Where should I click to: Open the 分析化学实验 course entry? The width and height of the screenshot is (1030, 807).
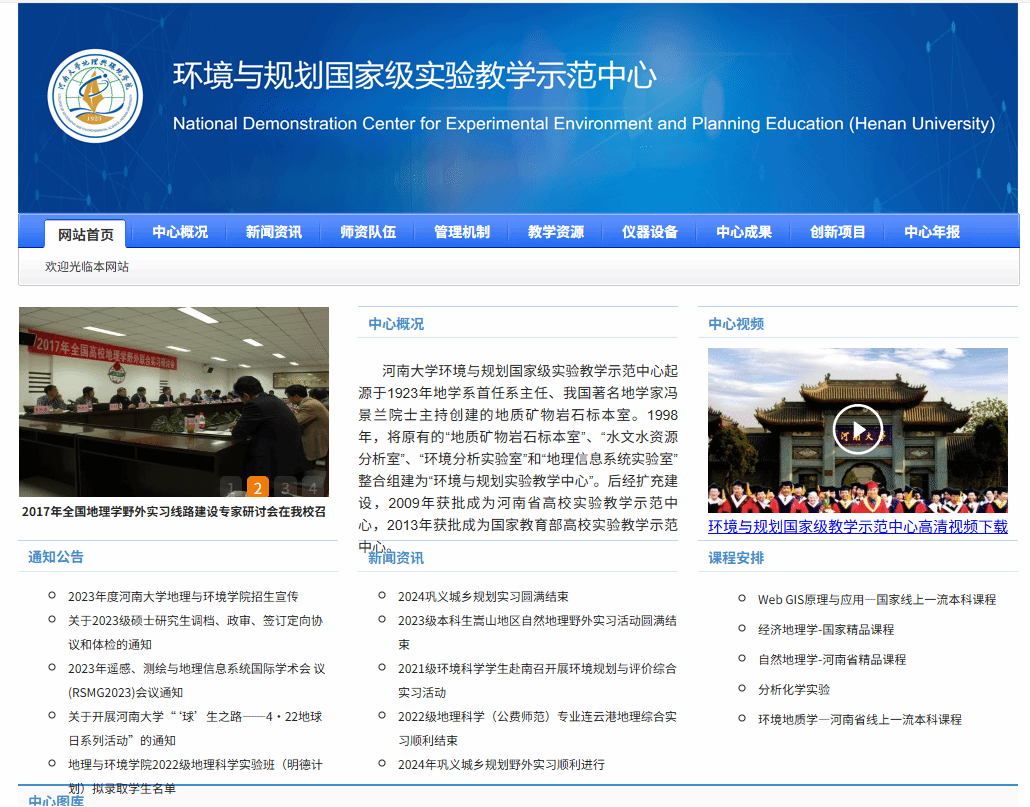(x=794, y=689)
